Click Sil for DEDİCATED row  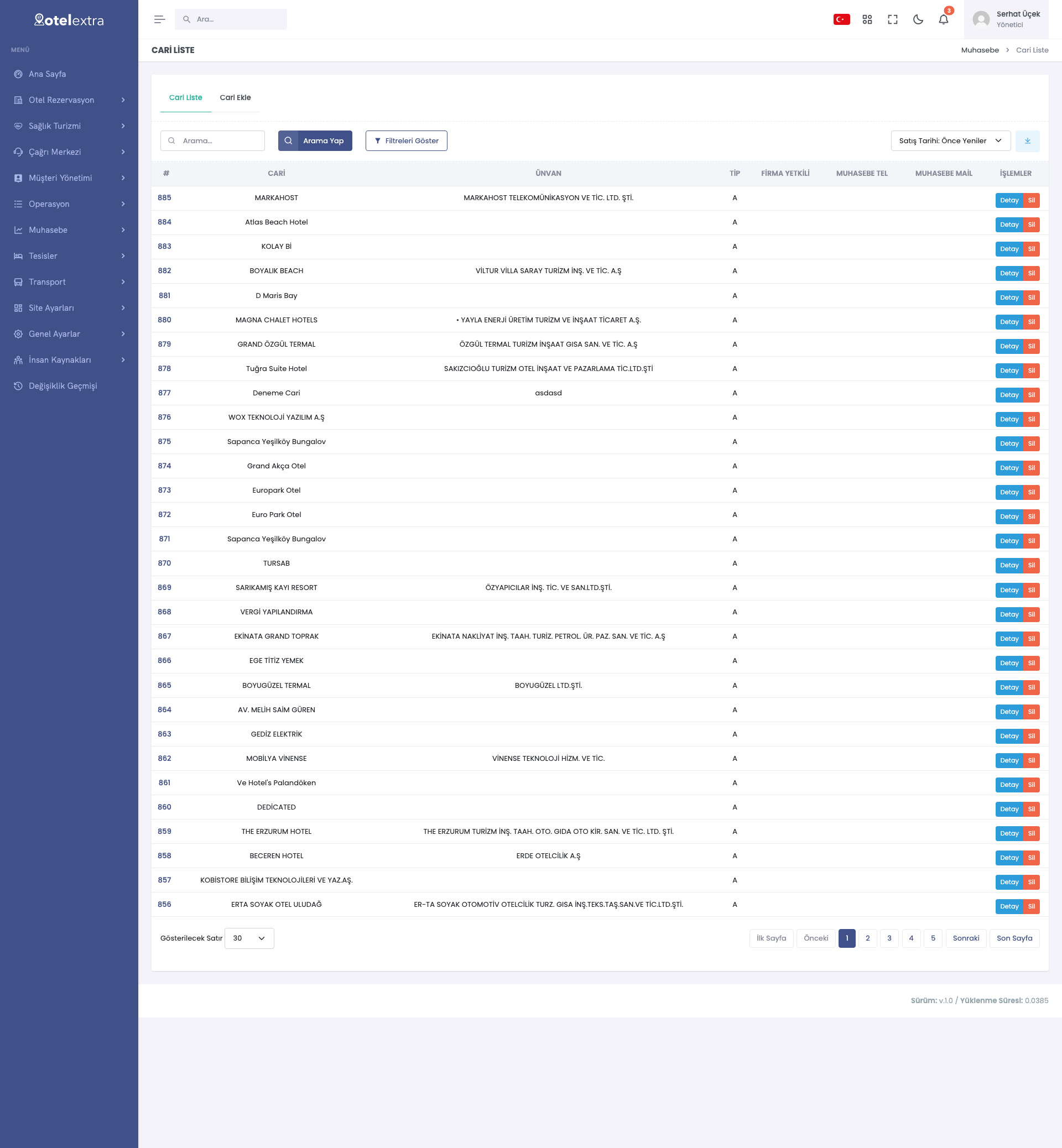[x=1032, y=809]
